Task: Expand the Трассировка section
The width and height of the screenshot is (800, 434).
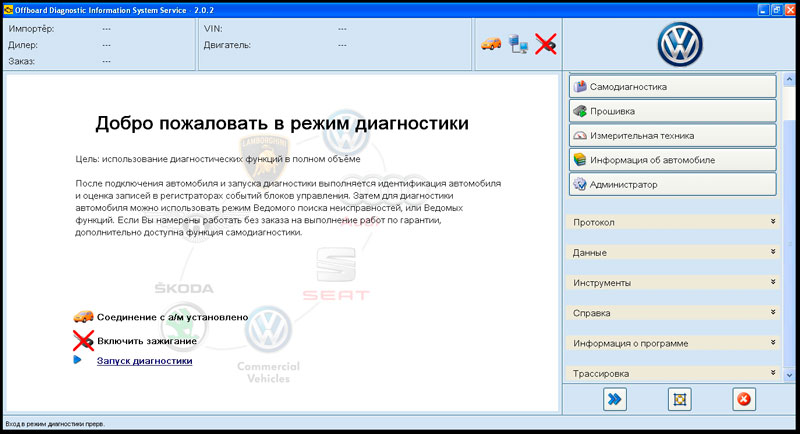Action: coord(673,373)
